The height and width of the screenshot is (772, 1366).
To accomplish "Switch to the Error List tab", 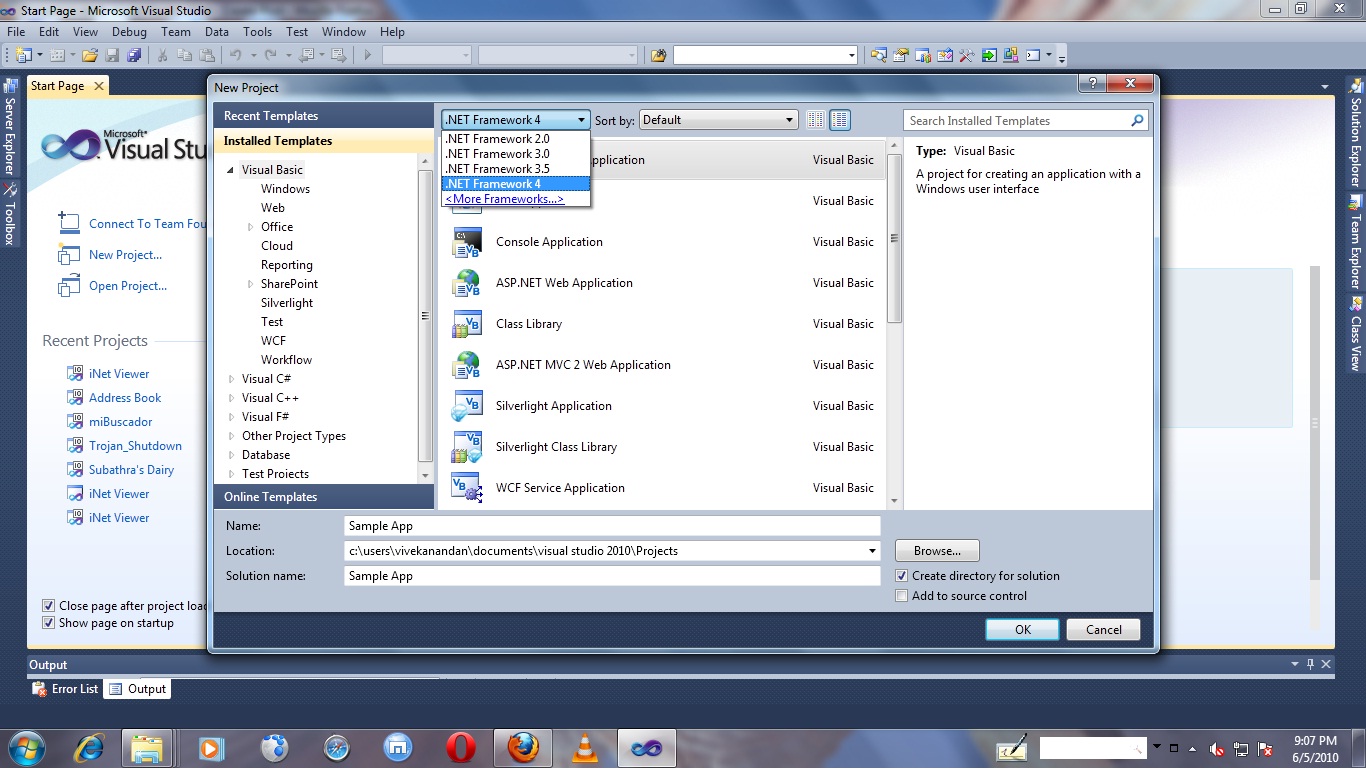I will pos(66,689).
